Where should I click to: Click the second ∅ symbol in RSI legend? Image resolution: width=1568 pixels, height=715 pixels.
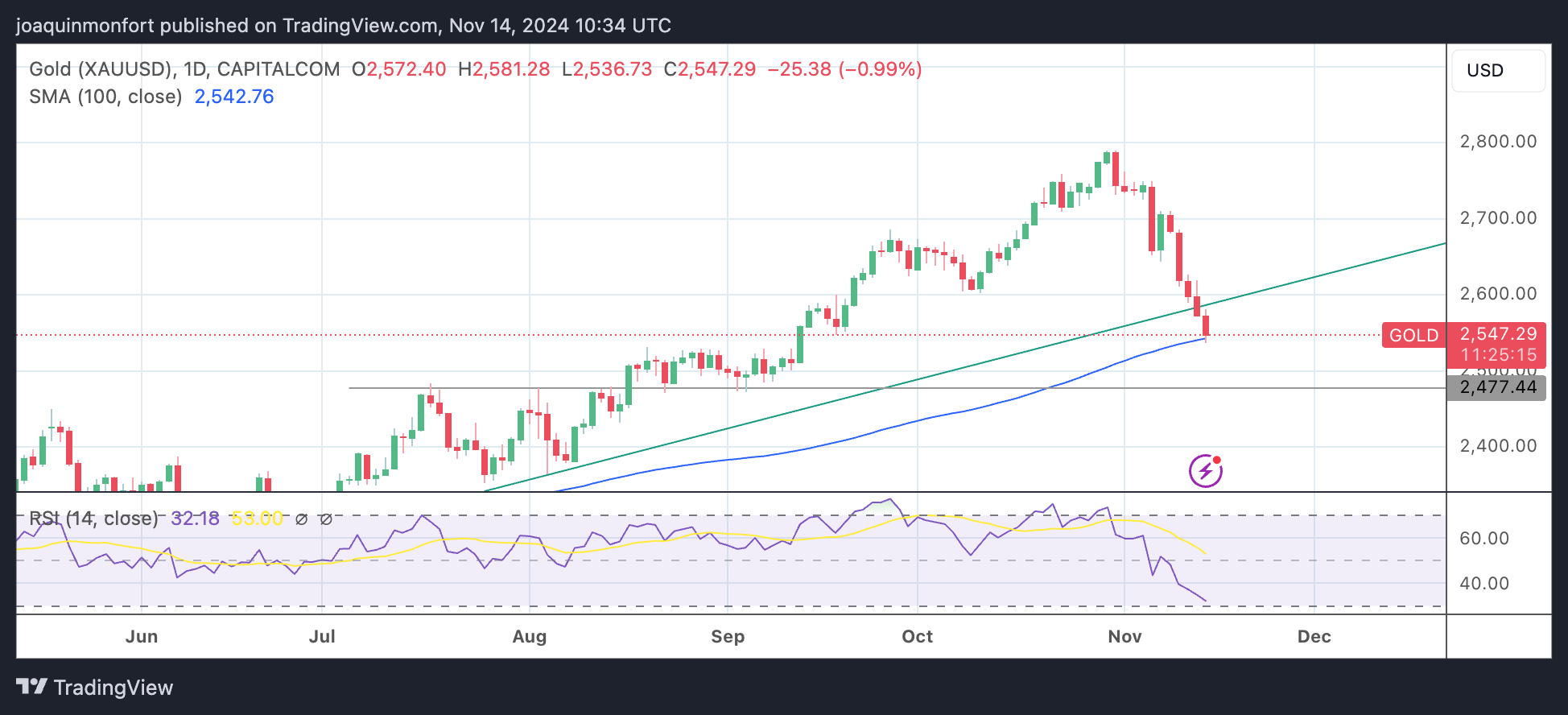click(326, 519)
